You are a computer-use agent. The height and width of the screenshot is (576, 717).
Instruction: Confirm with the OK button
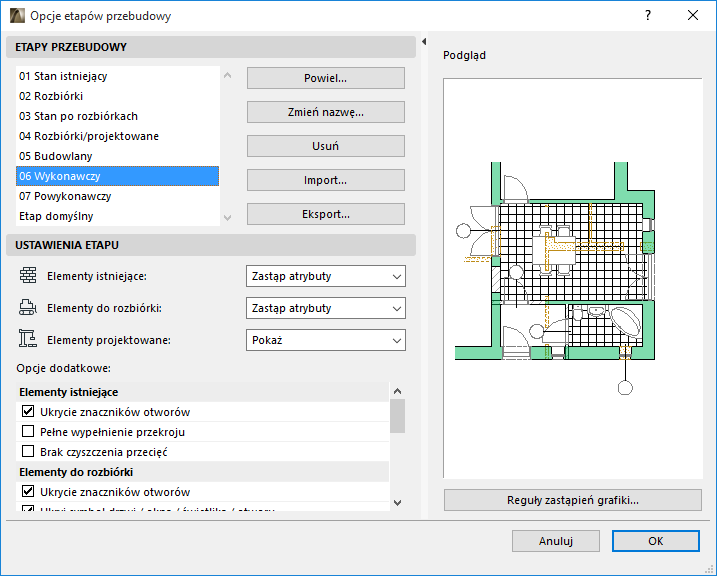[656, 541]
